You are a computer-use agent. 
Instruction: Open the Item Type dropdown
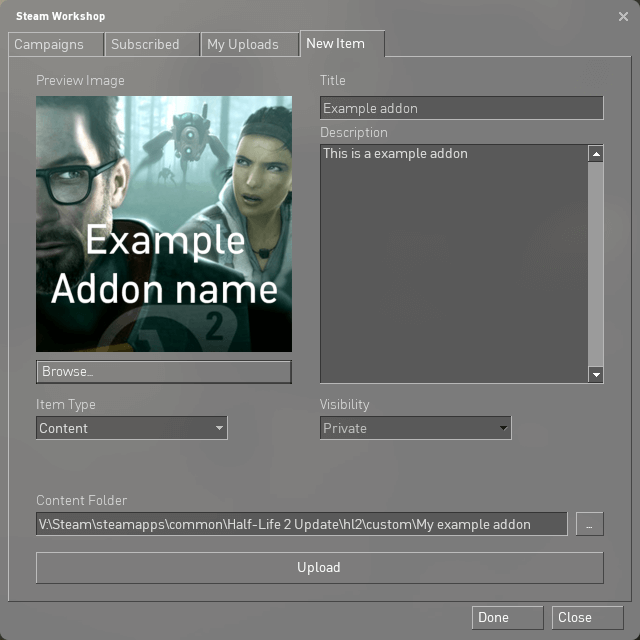click(x=131, y=428)
